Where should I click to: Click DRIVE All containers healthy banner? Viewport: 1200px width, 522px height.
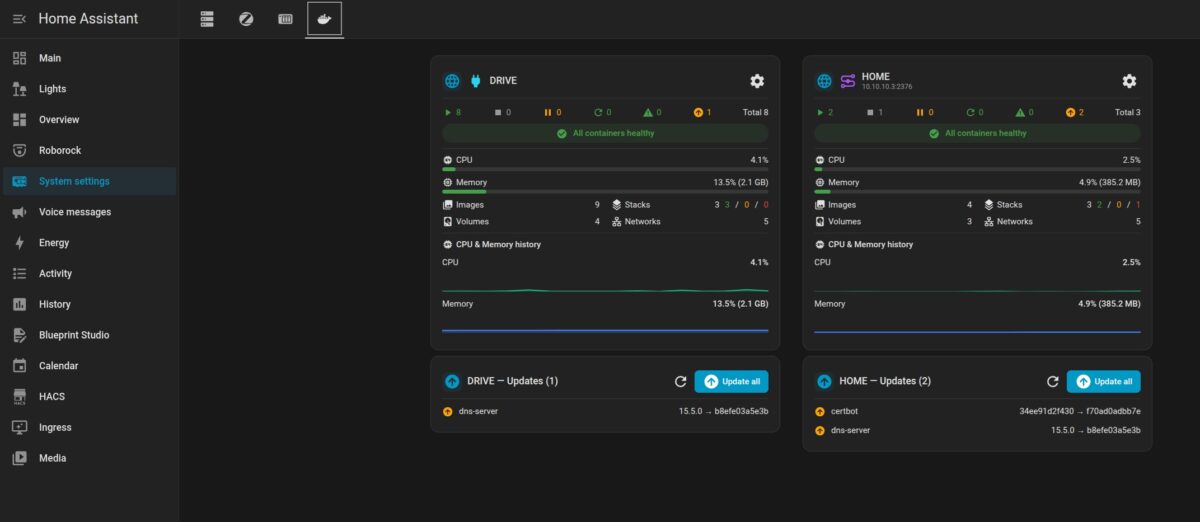605,133
